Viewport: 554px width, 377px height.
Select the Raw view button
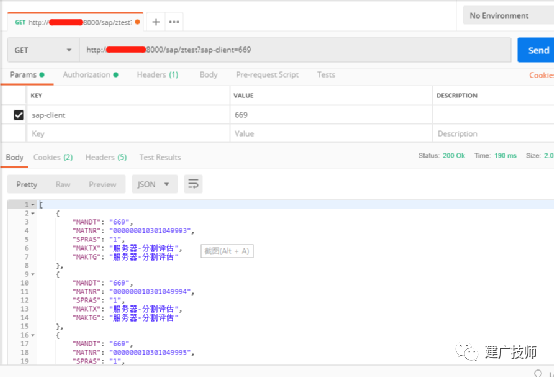63,184
